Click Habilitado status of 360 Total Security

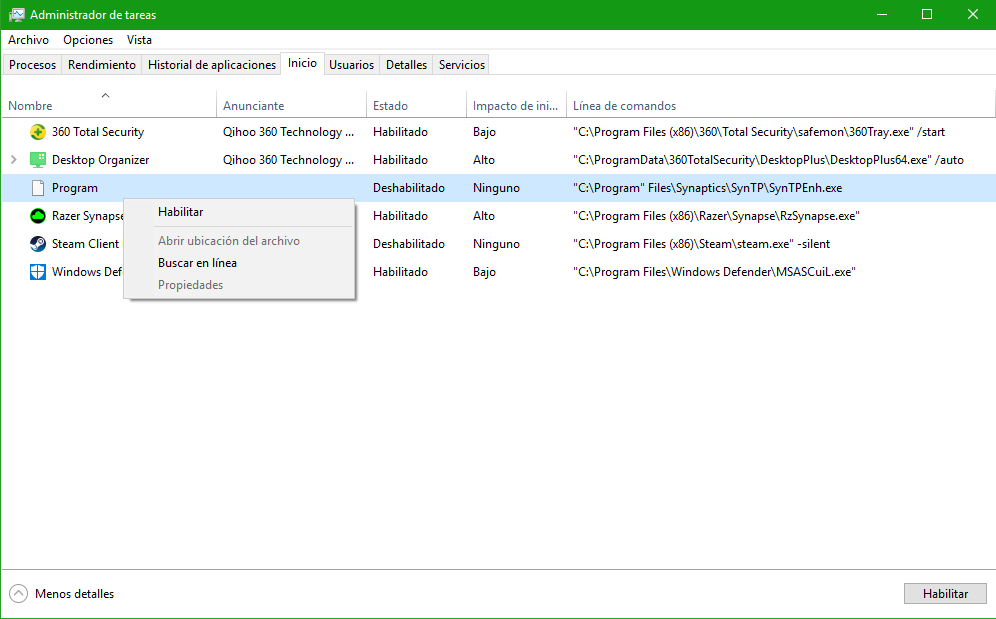coord(400,132)
